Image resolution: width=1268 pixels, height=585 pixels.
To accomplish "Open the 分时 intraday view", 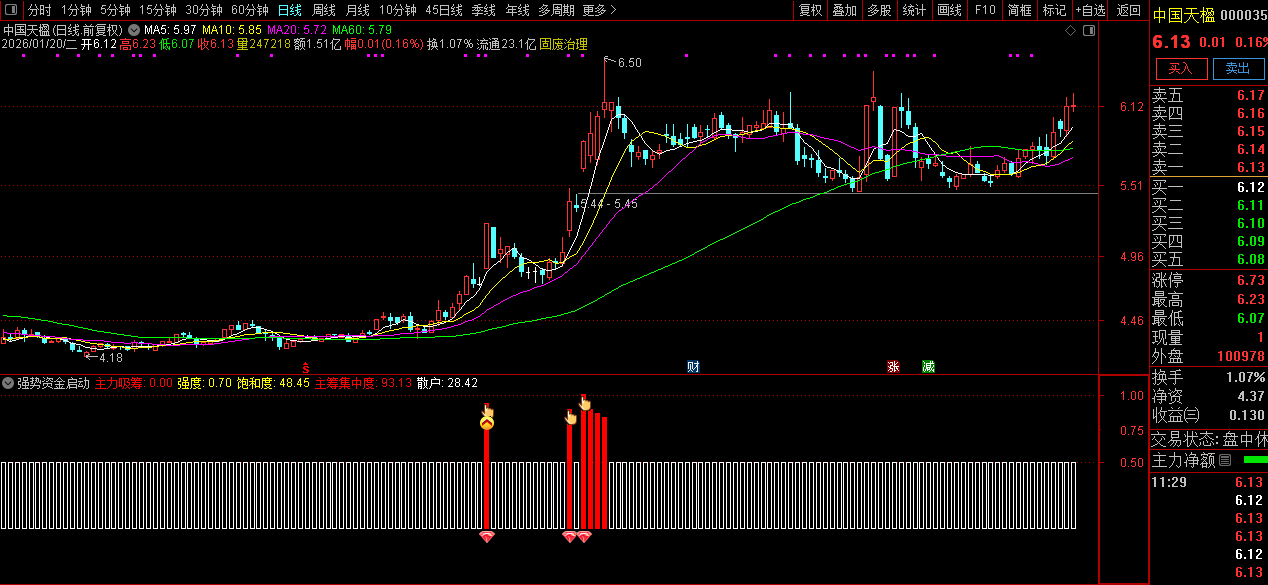I will pyautogui.click(x=40, y=10).
